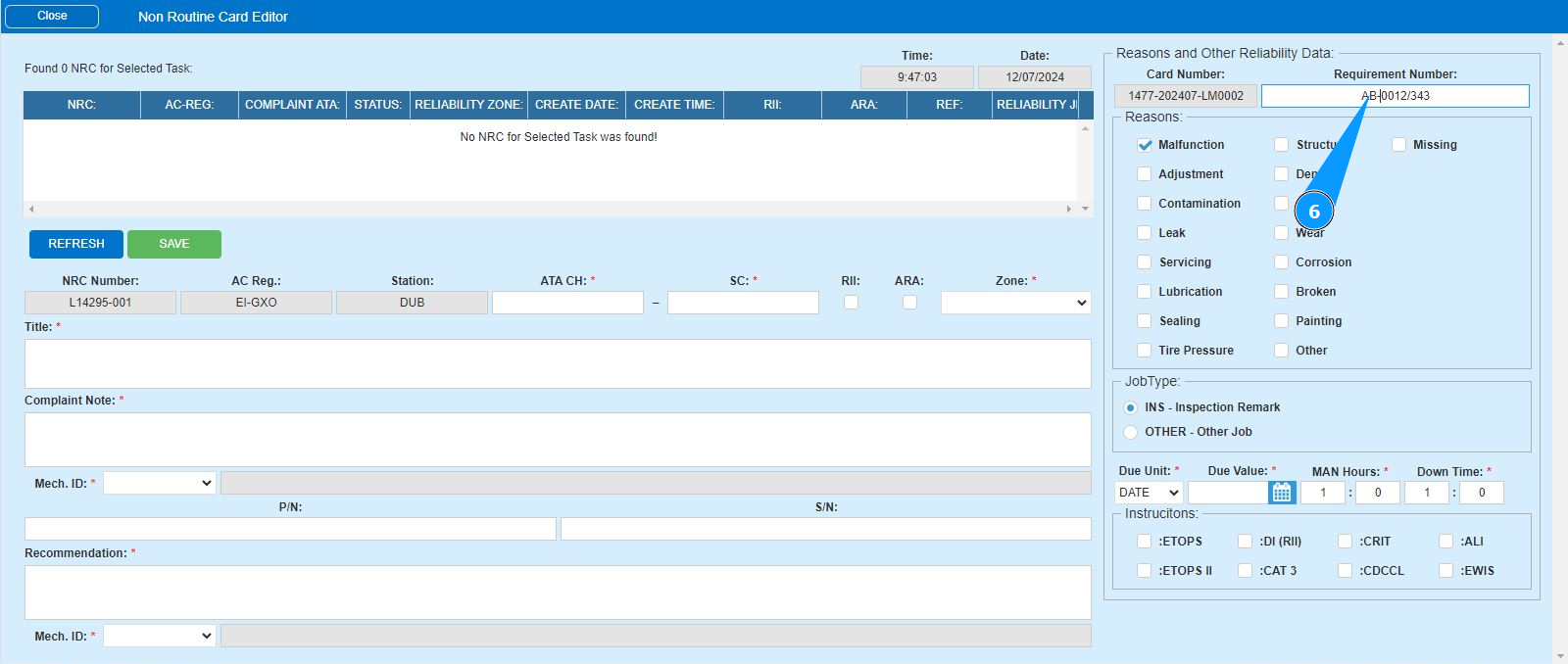
Task: Open Complaint Note Mech. ID dropdown
Action: [159, 483]
